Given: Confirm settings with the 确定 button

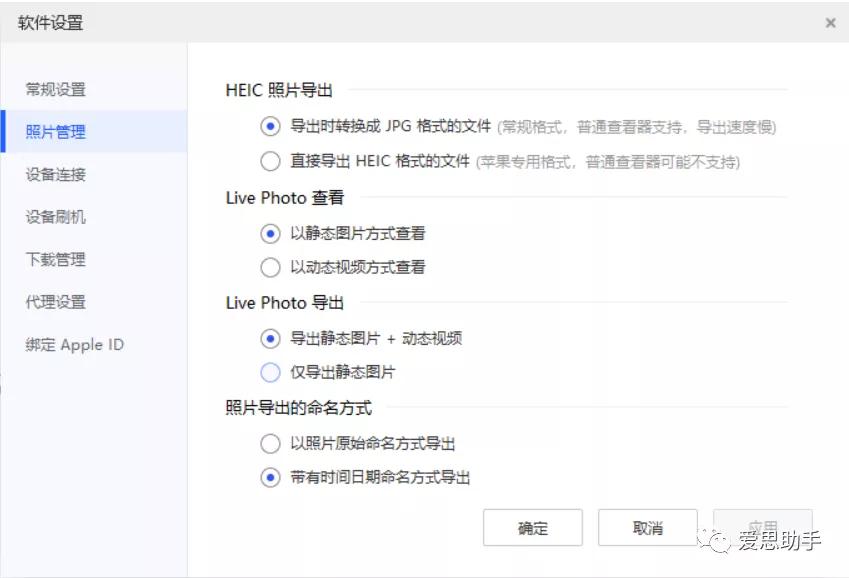Looking at the screenshot, I should [x=532, y=527].
